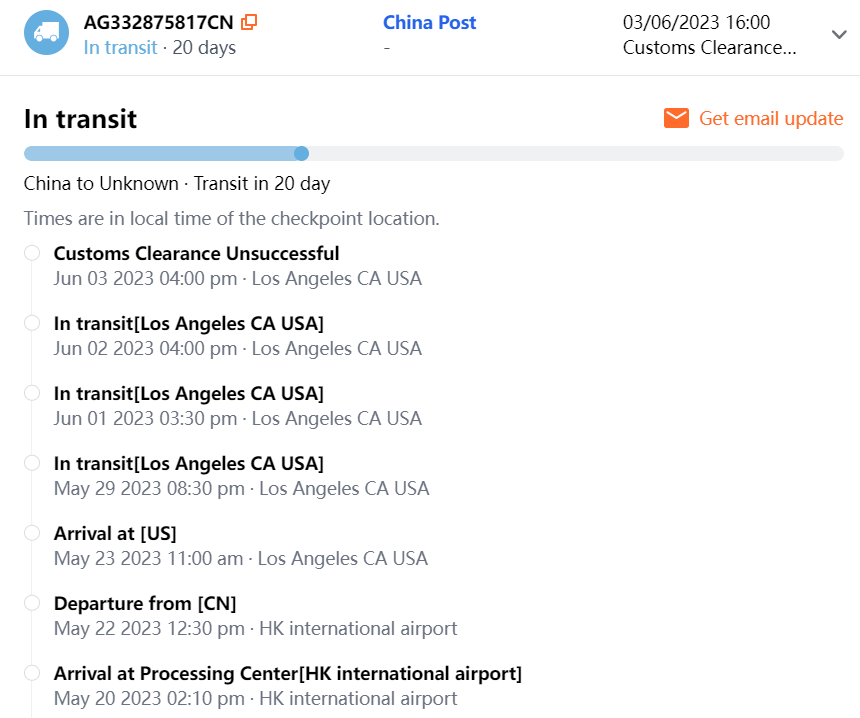Click the latest event date 03/06/2023 16:00
This screenshot has width=860, height=718.
(x=696, y=22)
